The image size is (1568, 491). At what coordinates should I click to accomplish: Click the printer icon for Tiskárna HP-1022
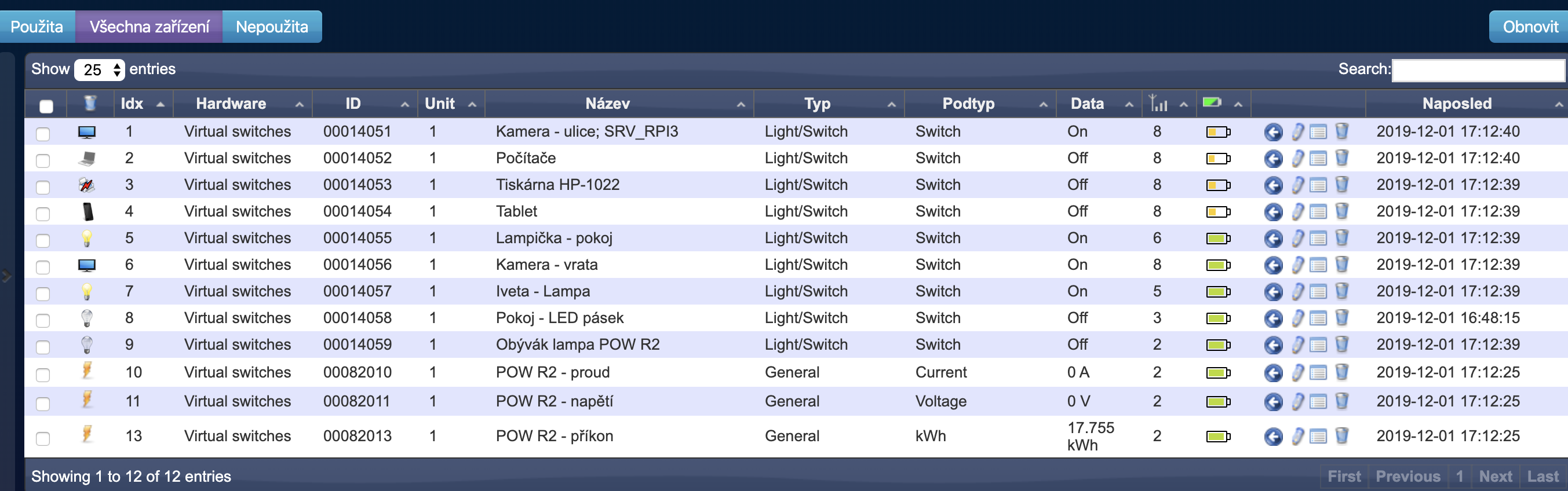pyautogui.click(x=87, y=185)
